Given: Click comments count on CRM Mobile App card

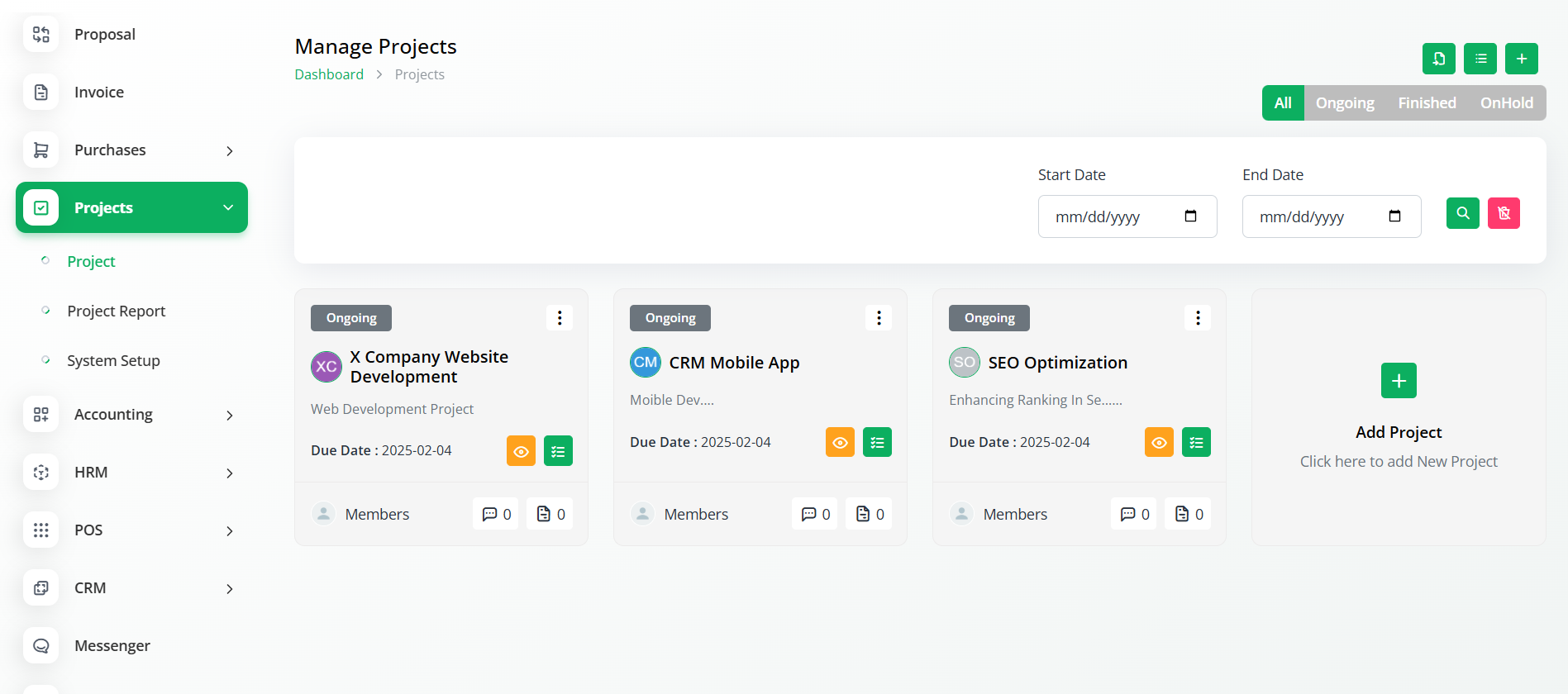Looking at the screenshot, I should (x=815, y=514).
